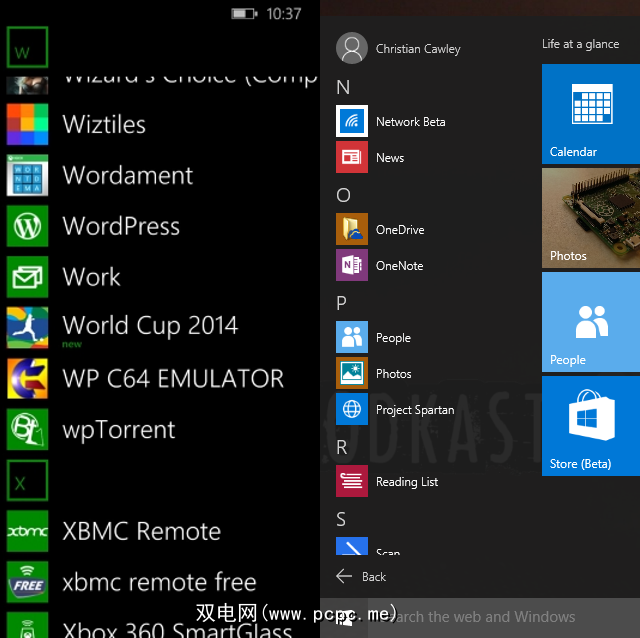Click the P letter group header
The height and width of the screenshot is (638, 640).
coord(342,303)
